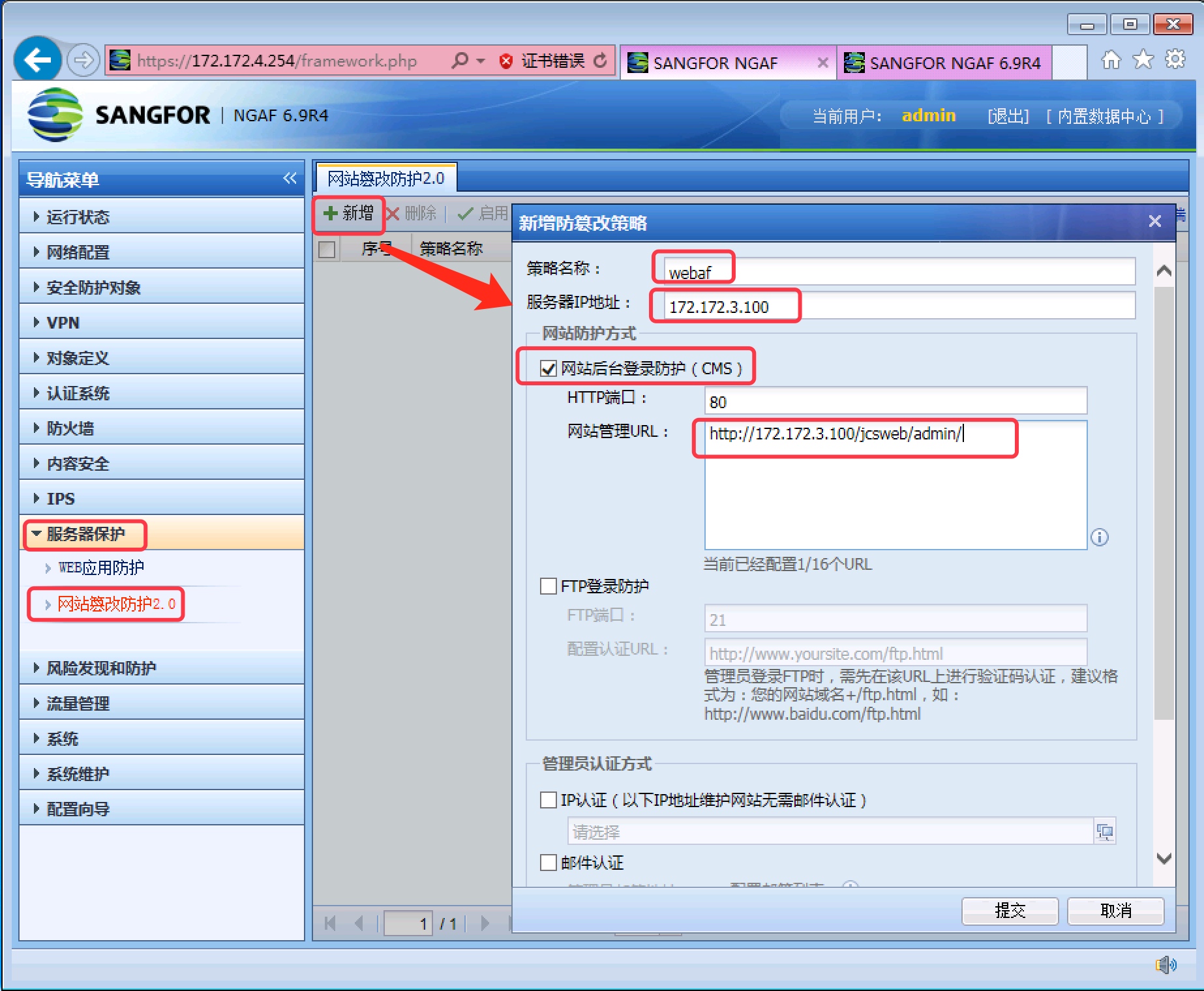Close the 新增防篡改策略 dialog
Image resolution: width=1204 pixels, height=991 pixels.
(1154, 222)
